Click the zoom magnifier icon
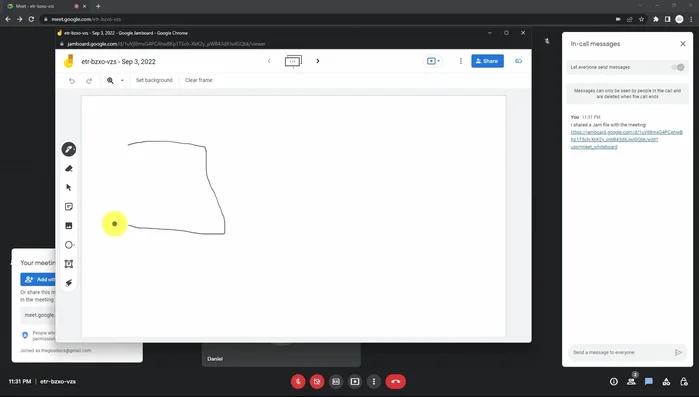Viewport: 699px width, 397px height. click(x=110, y=81)
